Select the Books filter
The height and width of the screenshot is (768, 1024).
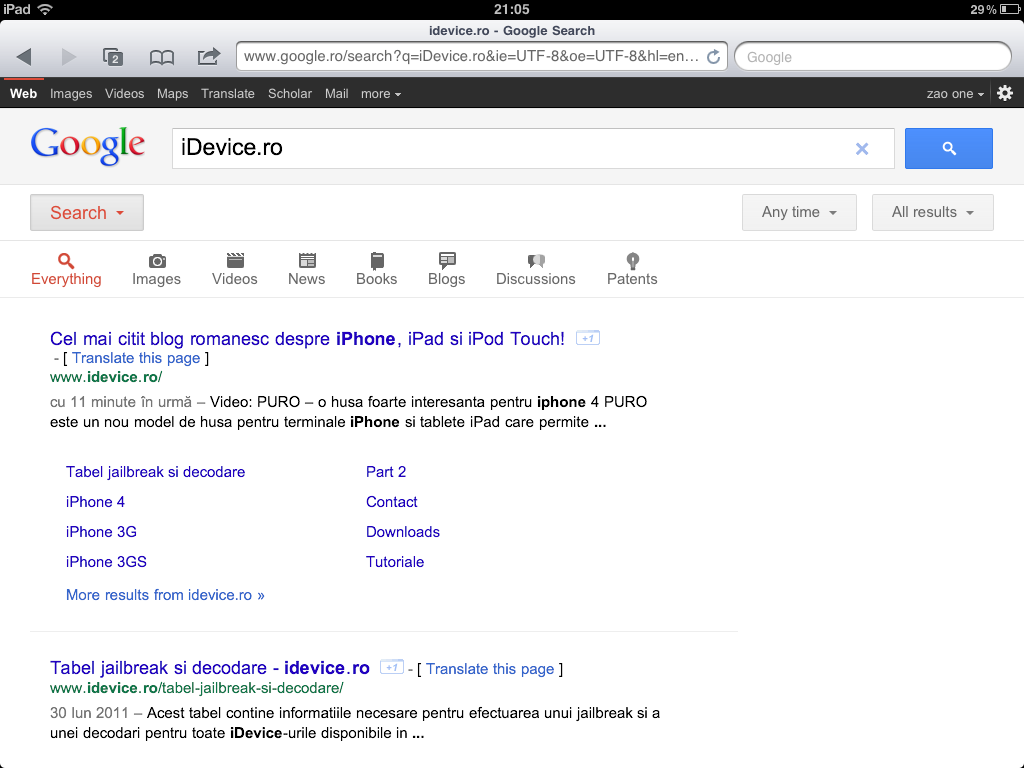click(377, 270)
